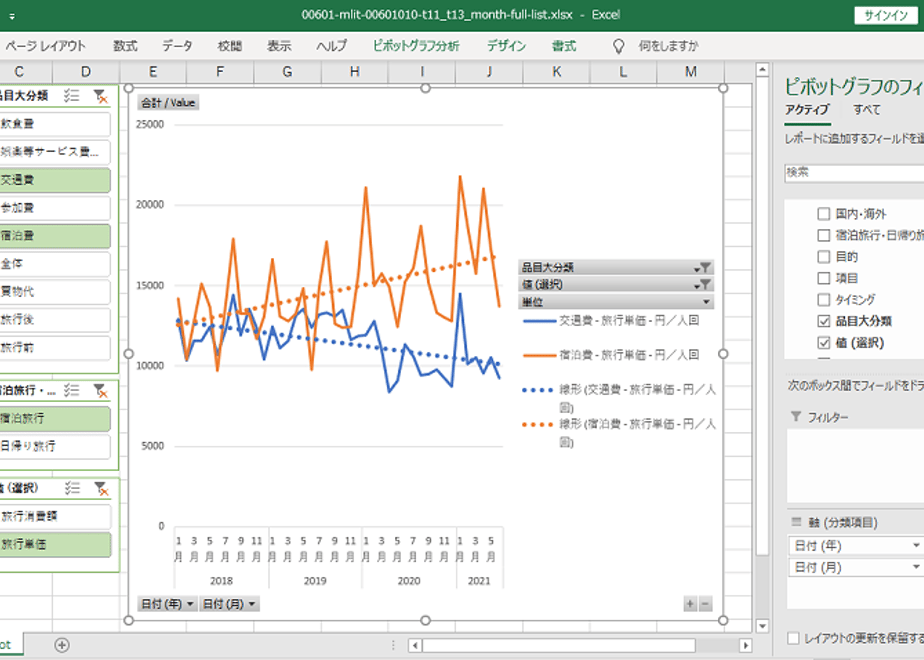Click horizontal scrollbar right arrow
Screen dimensions: 924x660
click(745, 645)
